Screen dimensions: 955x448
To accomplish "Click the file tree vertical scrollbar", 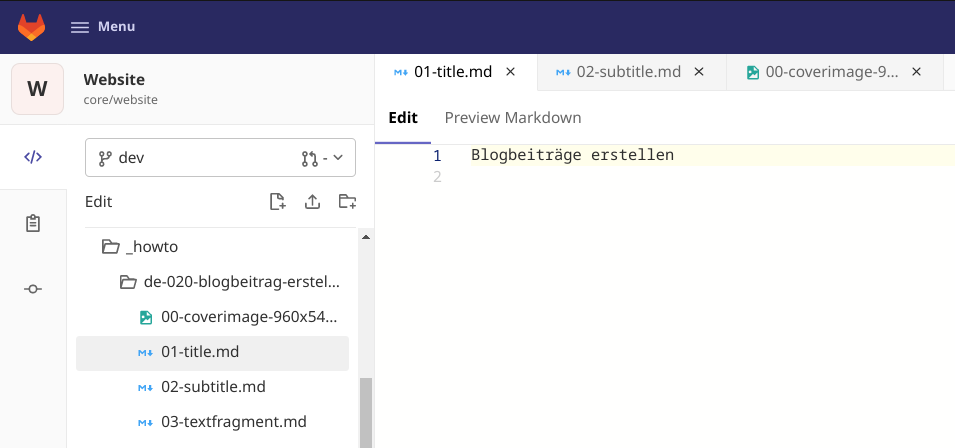I will pyautogui.click(x=366, y=410).
